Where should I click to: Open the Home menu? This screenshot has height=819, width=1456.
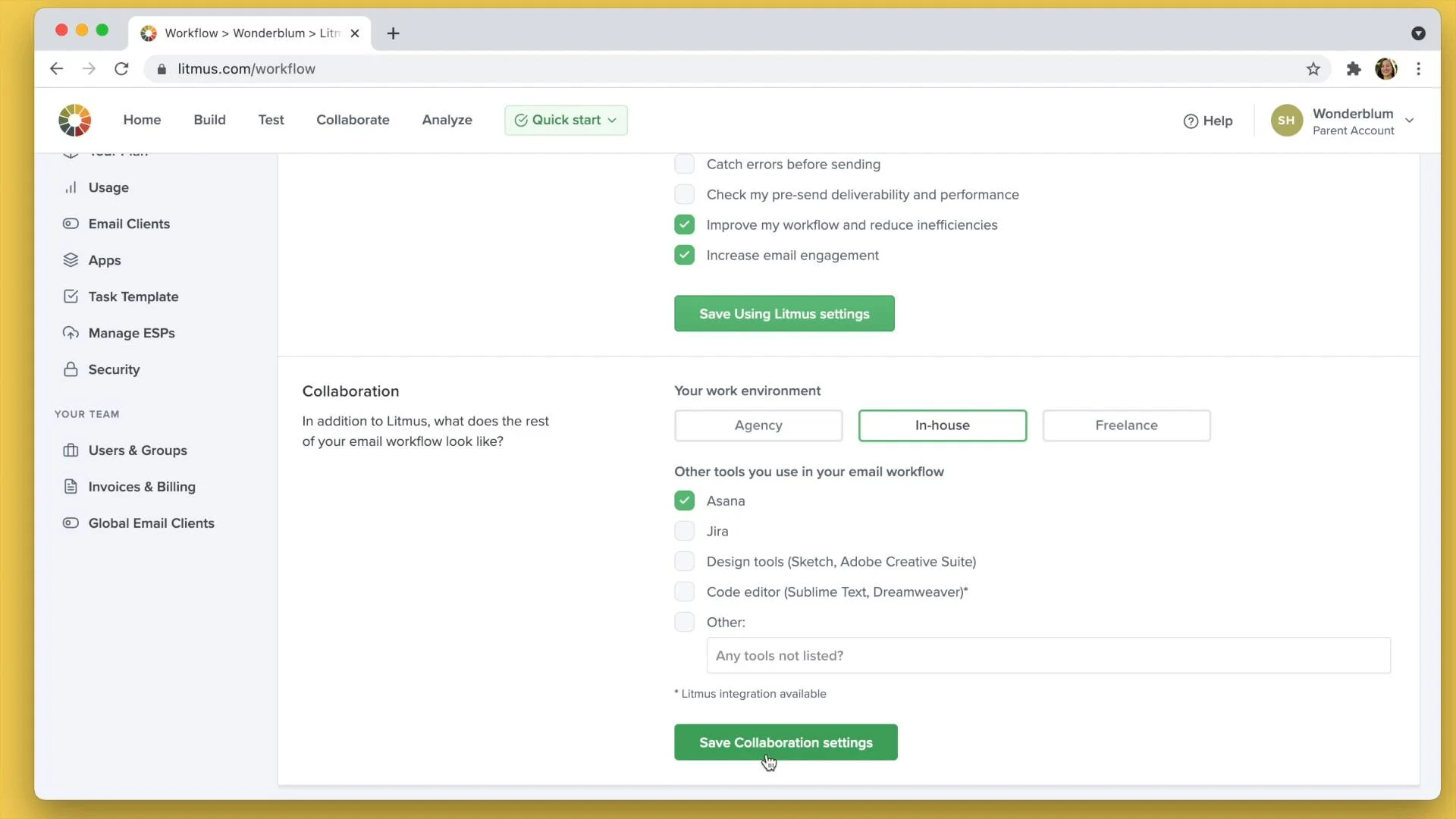point(142,120)
